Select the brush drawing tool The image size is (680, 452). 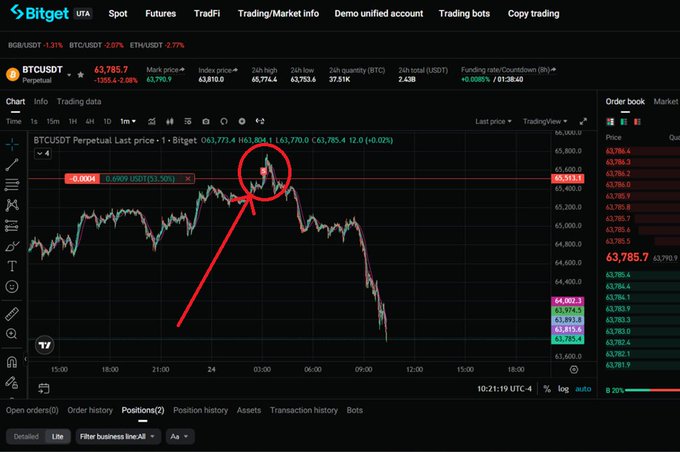click(12, 246)
